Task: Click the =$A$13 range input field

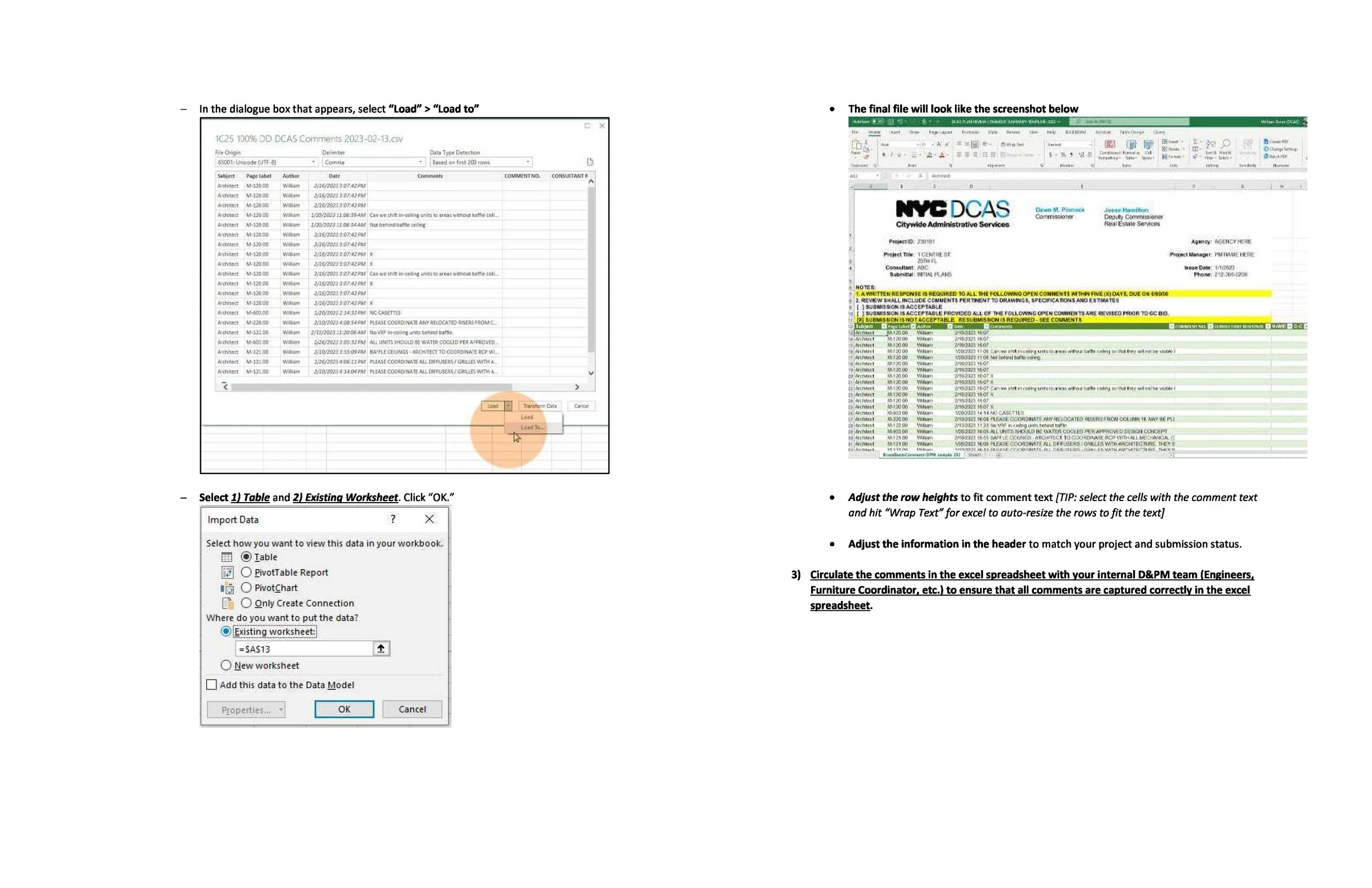Action: coord(305,649)
